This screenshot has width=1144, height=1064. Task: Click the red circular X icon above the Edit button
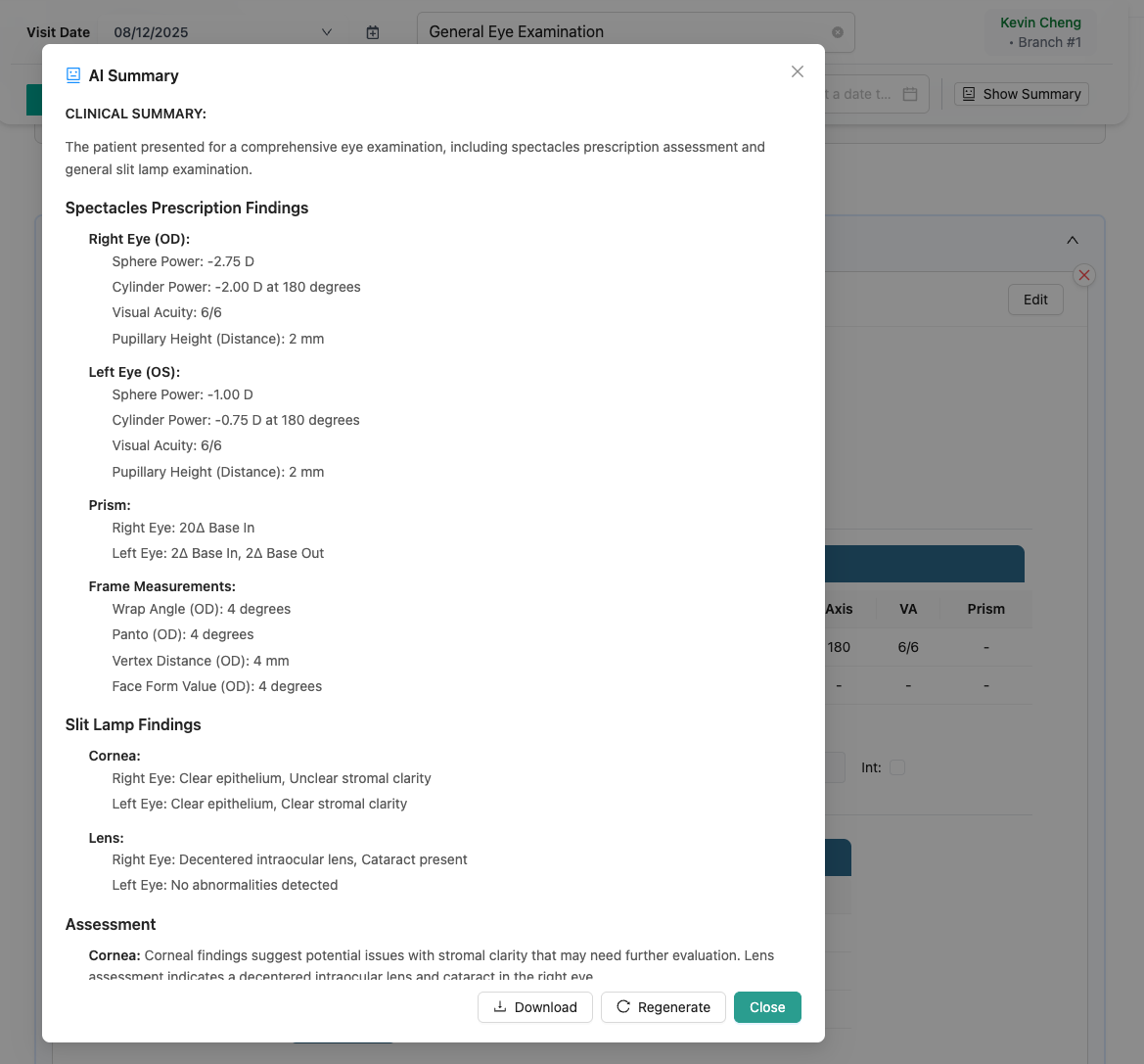[1083, 275]
